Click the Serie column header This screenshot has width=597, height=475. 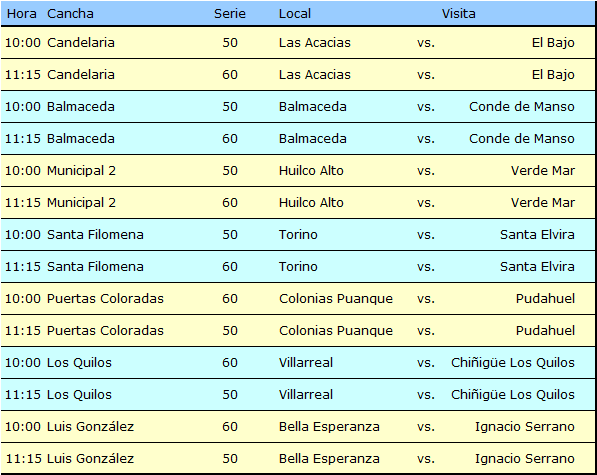[x=230, y=14]
